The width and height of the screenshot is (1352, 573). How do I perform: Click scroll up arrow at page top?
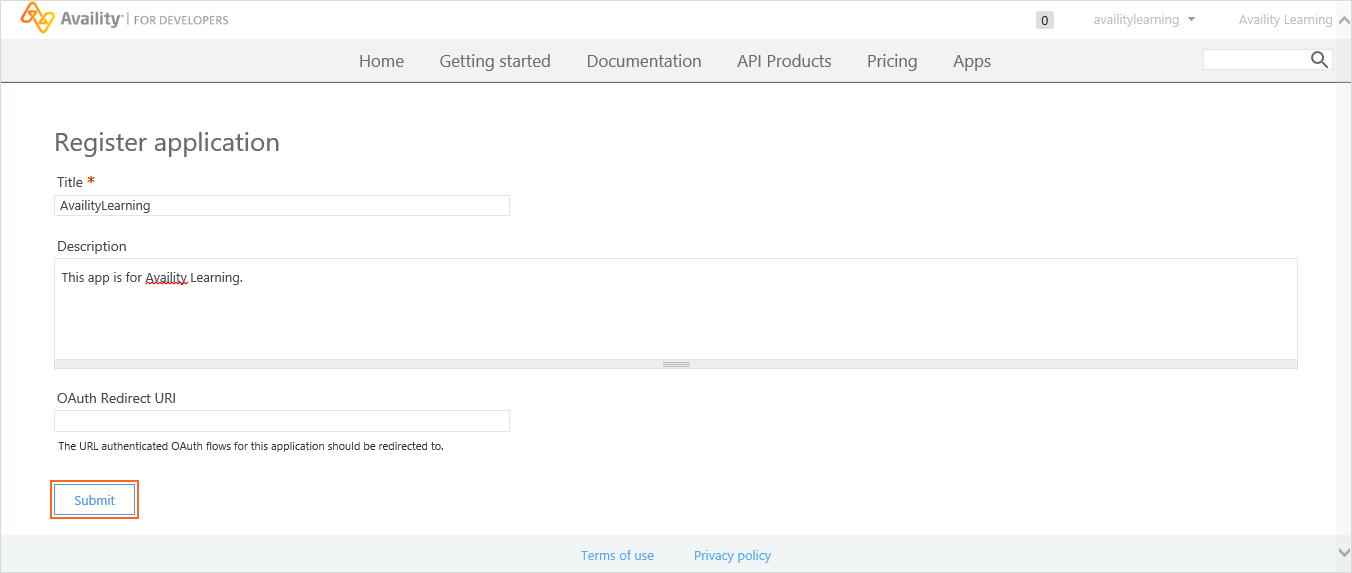(x=1343, y=20)
